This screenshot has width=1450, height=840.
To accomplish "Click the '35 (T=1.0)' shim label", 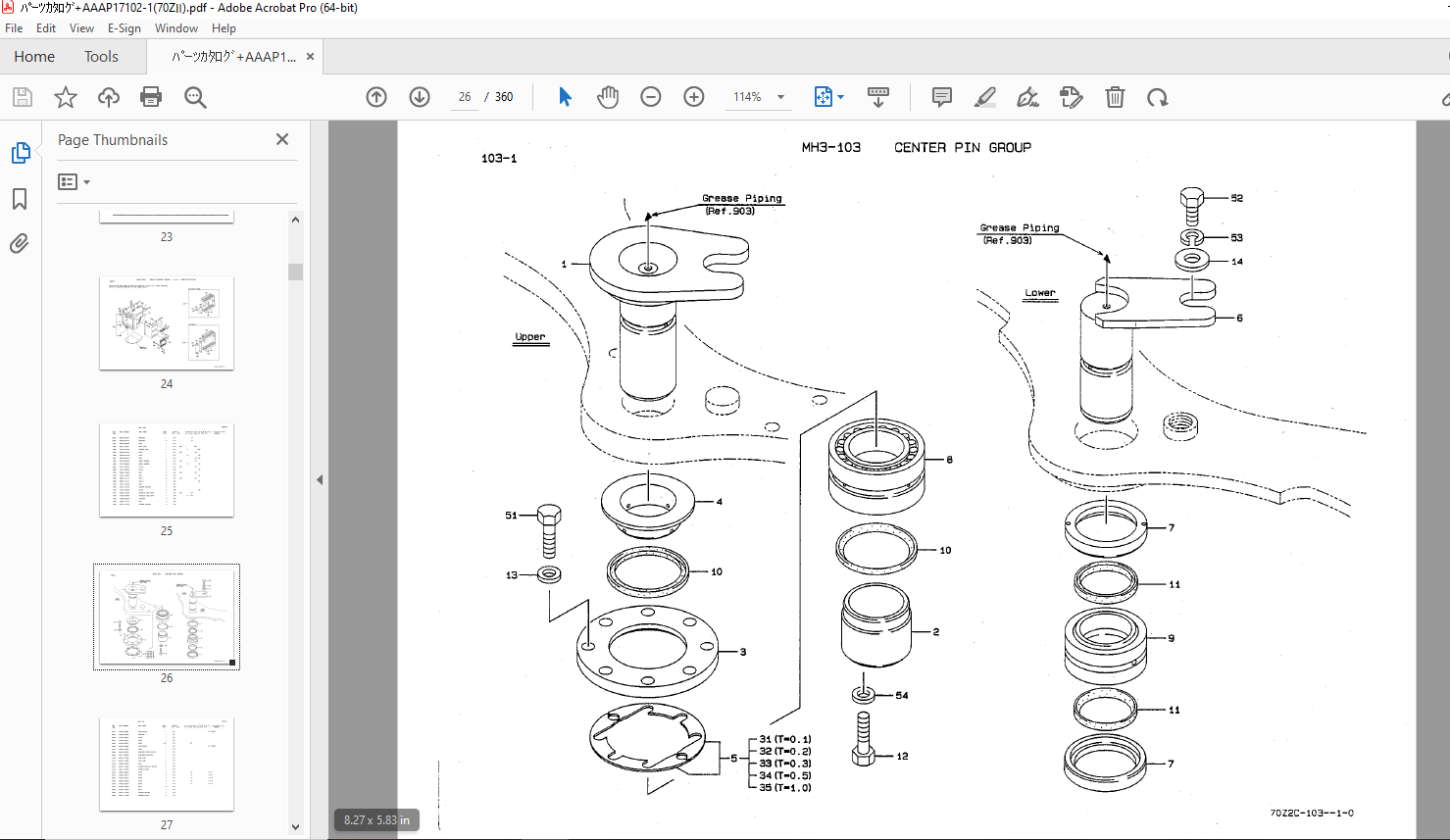I will click(785, 788).
